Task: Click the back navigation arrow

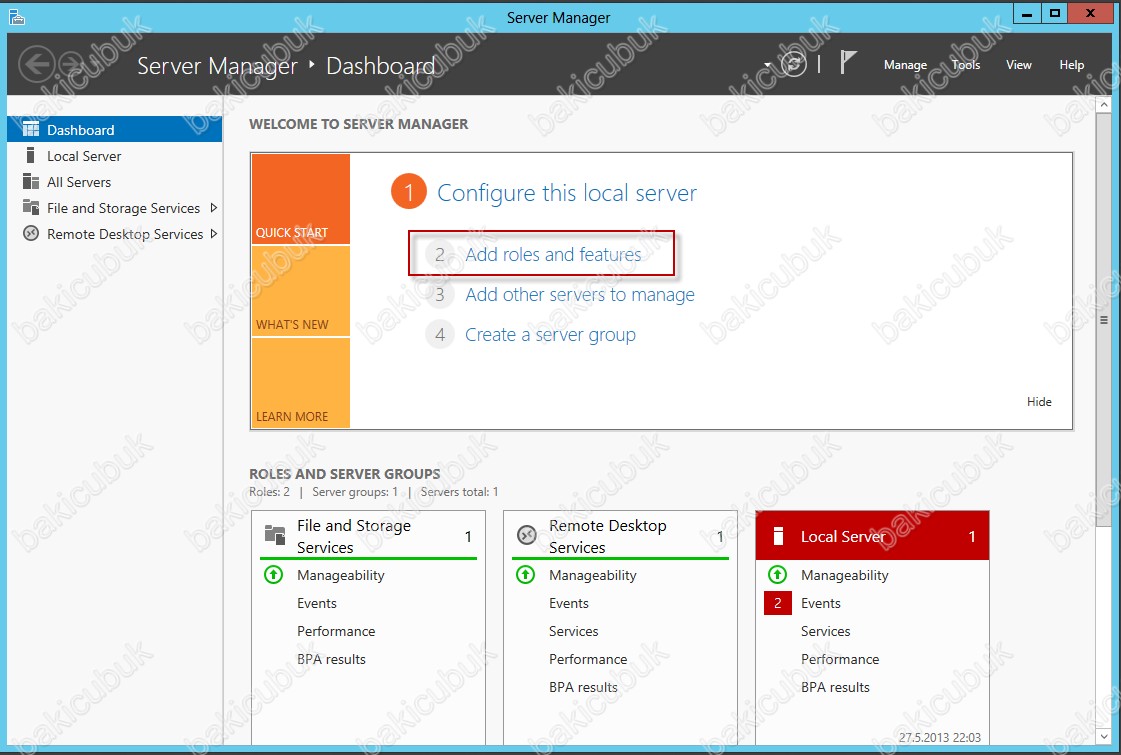Action: (x=36, y=64)
